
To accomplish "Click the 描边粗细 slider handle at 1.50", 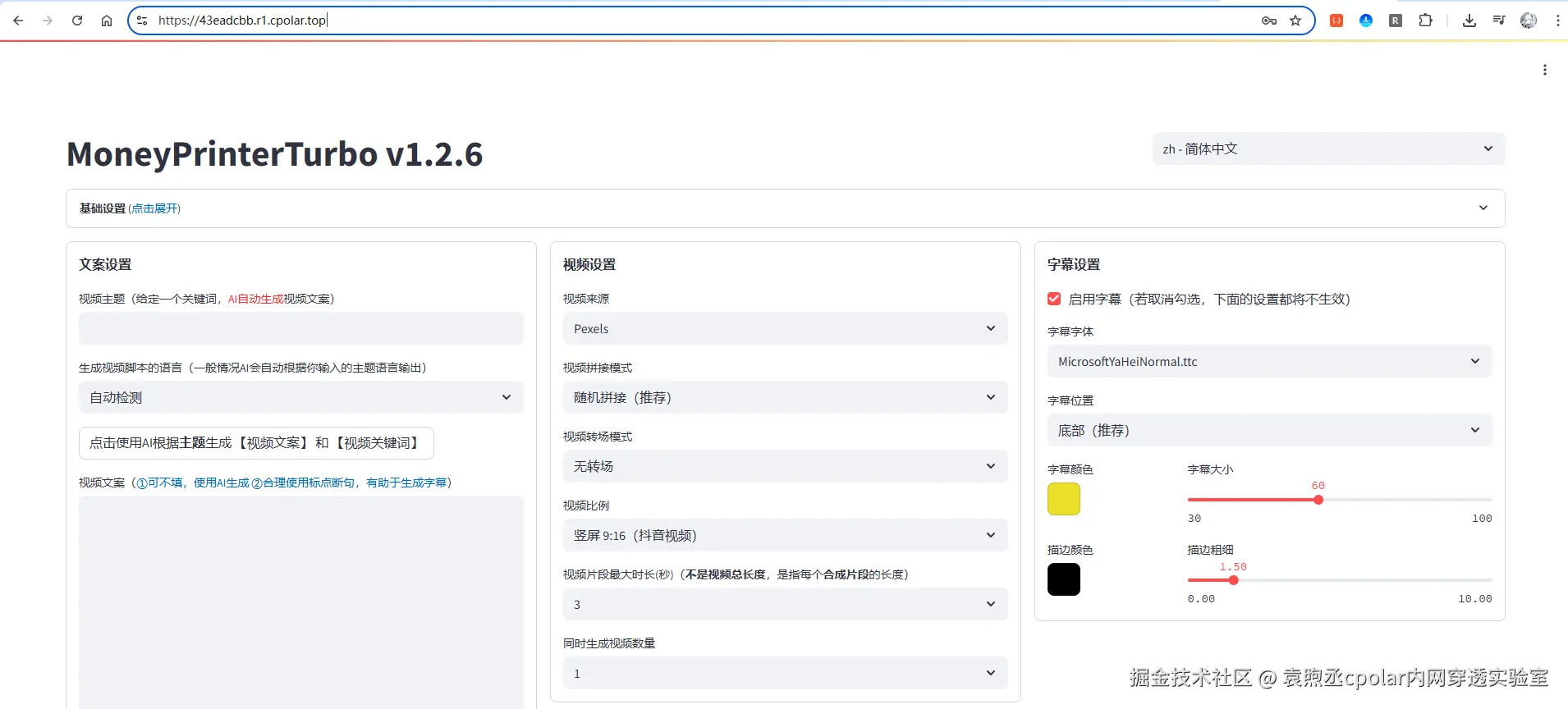I will tap(1233, 580).
